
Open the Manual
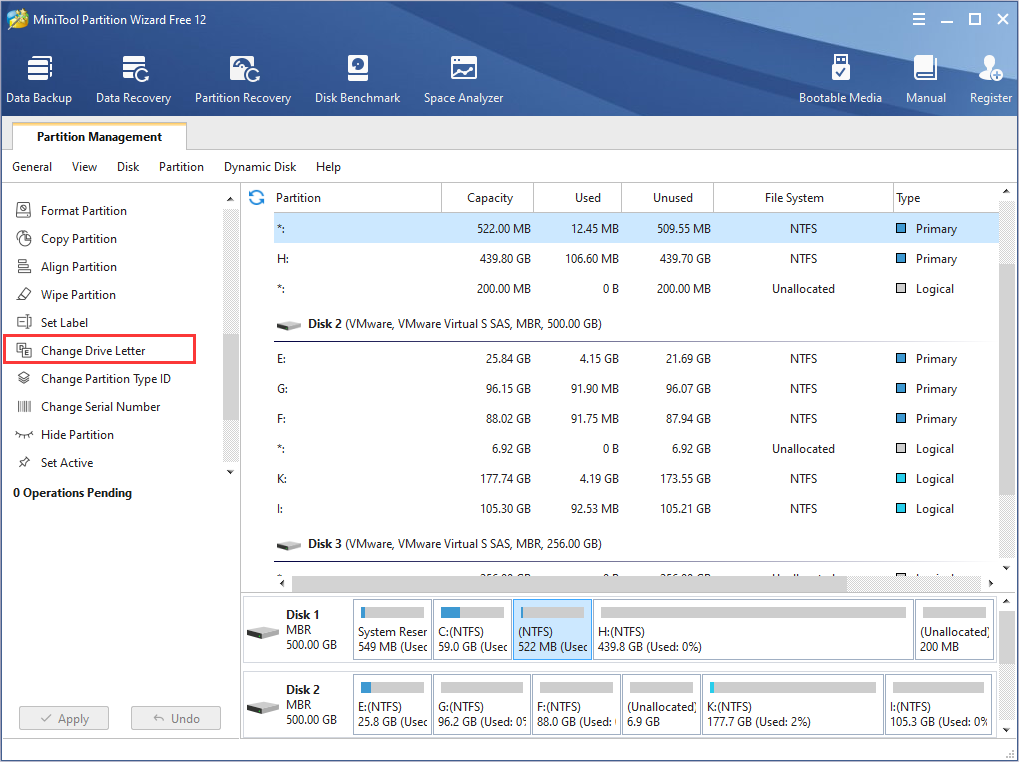pyautogui.click(x=926, y=80)
